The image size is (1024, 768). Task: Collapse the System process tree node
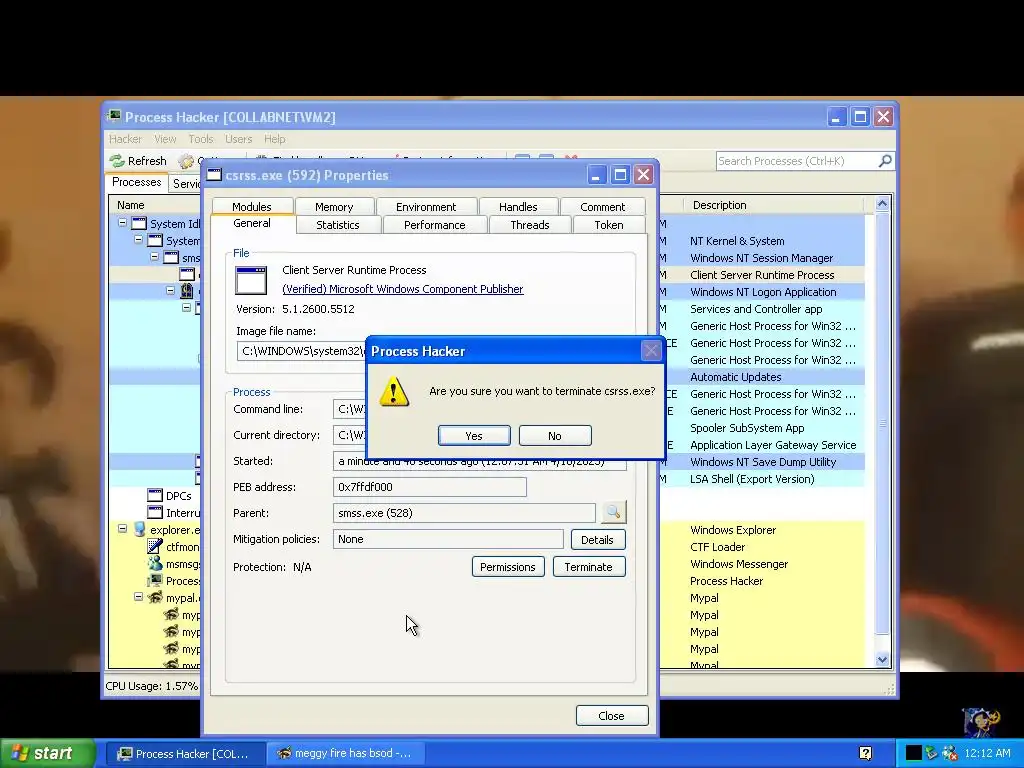(138, 240)
